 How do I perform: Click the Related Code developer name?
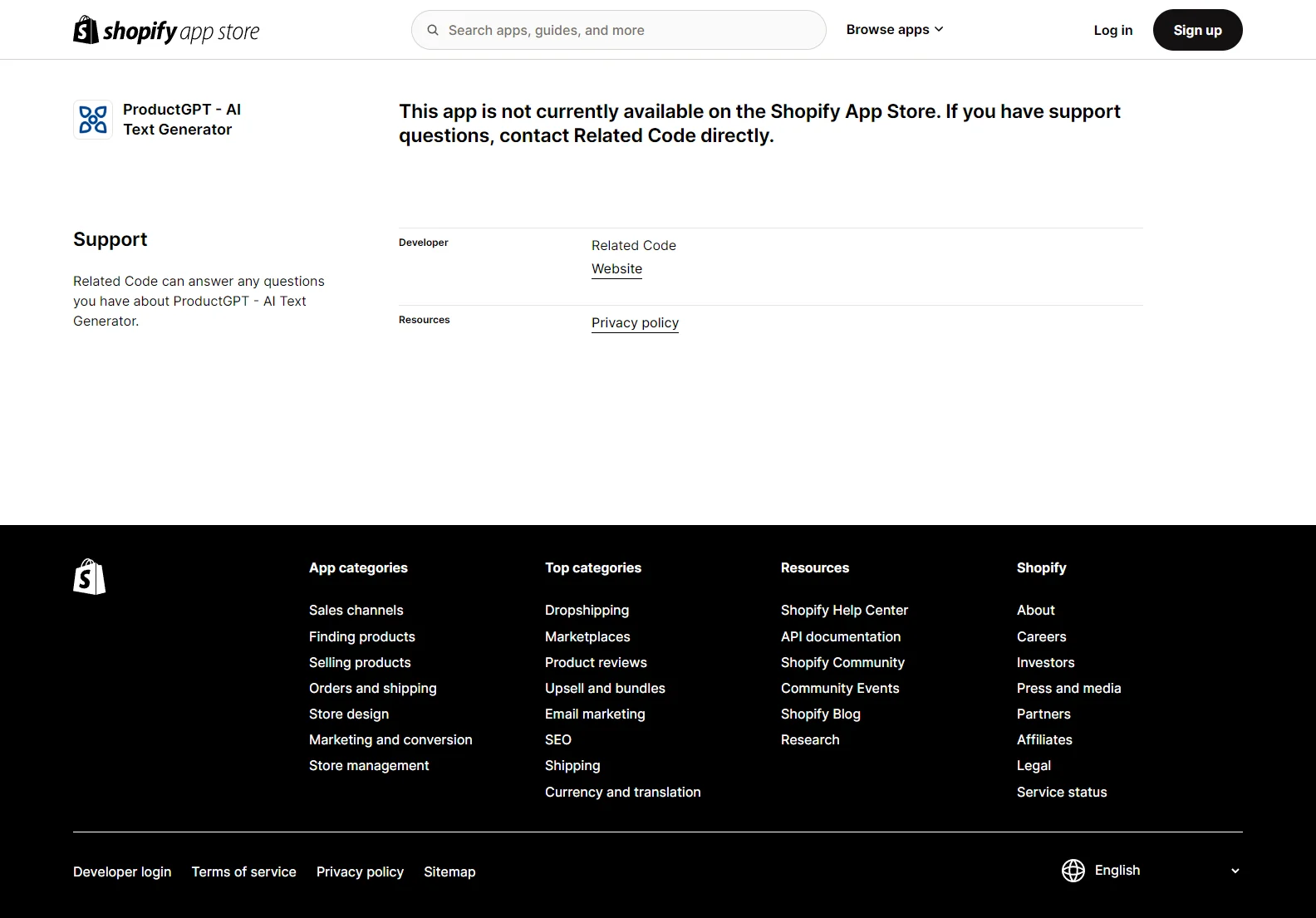634,246
